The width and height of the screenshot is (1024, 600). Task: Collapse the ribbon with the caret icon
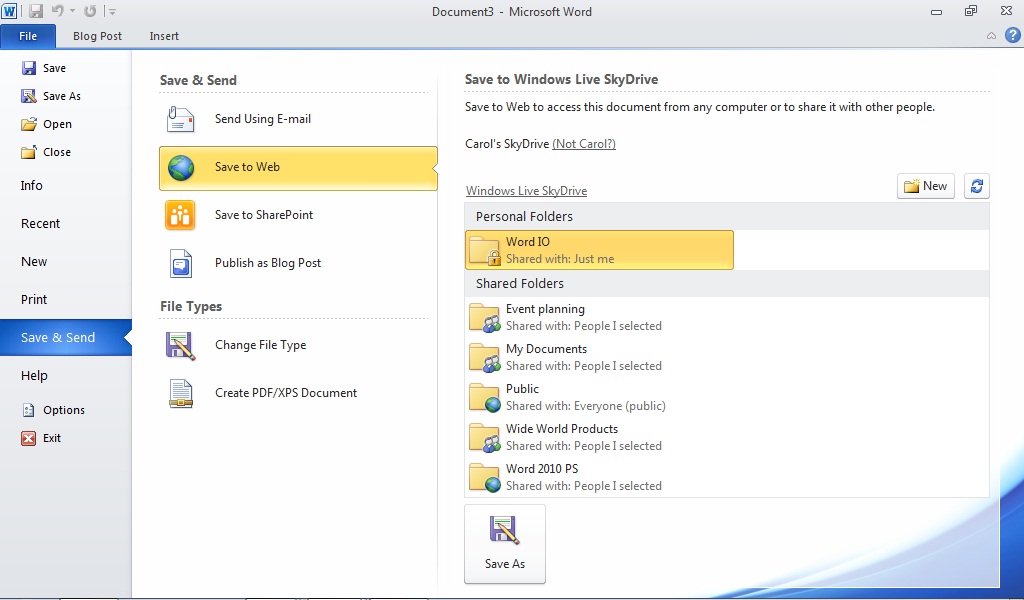(x=991, y=36)
